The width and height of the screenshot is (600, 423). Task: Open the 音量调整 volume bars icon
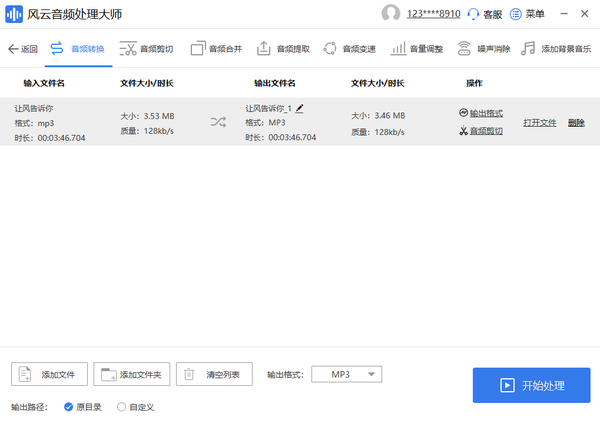[x=398, y=49]
